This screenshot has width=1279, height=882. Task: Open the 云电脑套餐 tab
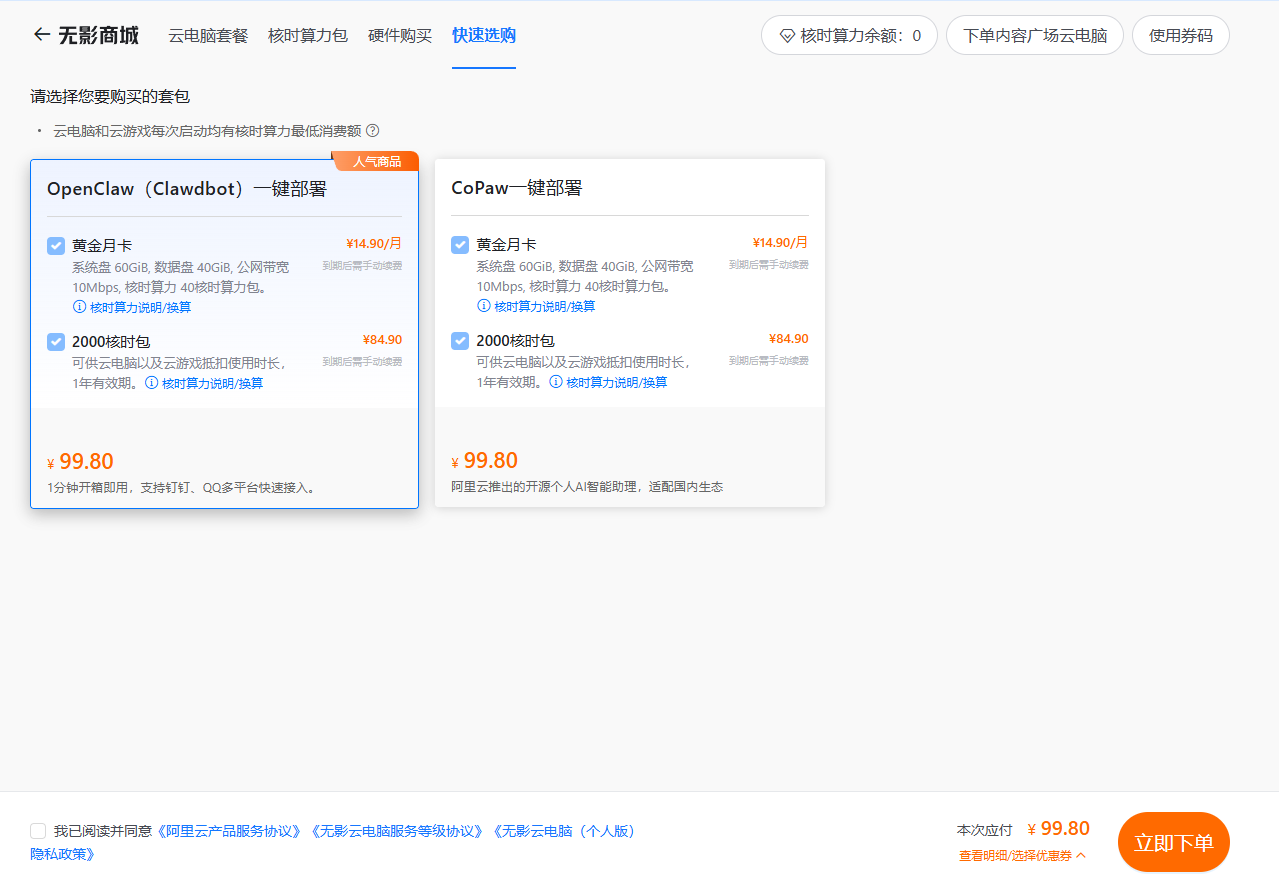pyautogui.click(x=208, y=36)
